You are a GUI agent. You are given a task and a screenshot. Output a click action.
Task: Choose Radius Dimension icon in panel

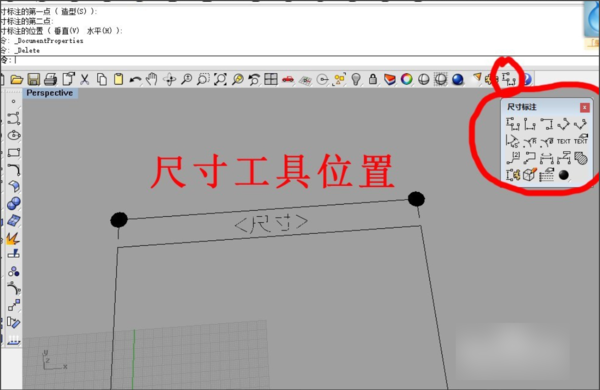click(530, 142)
